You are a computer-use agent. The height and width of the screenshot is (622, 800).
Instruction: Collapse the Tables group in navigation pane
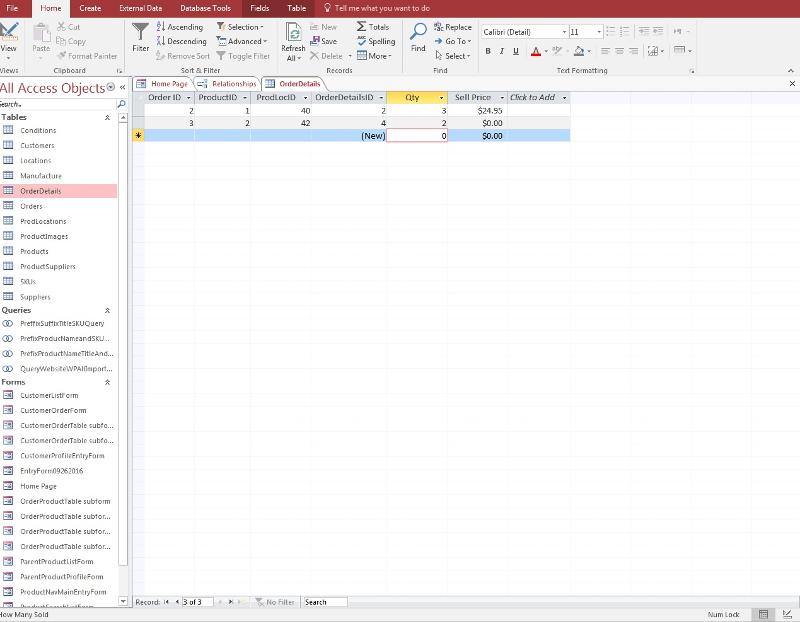(x=107, y=117)
